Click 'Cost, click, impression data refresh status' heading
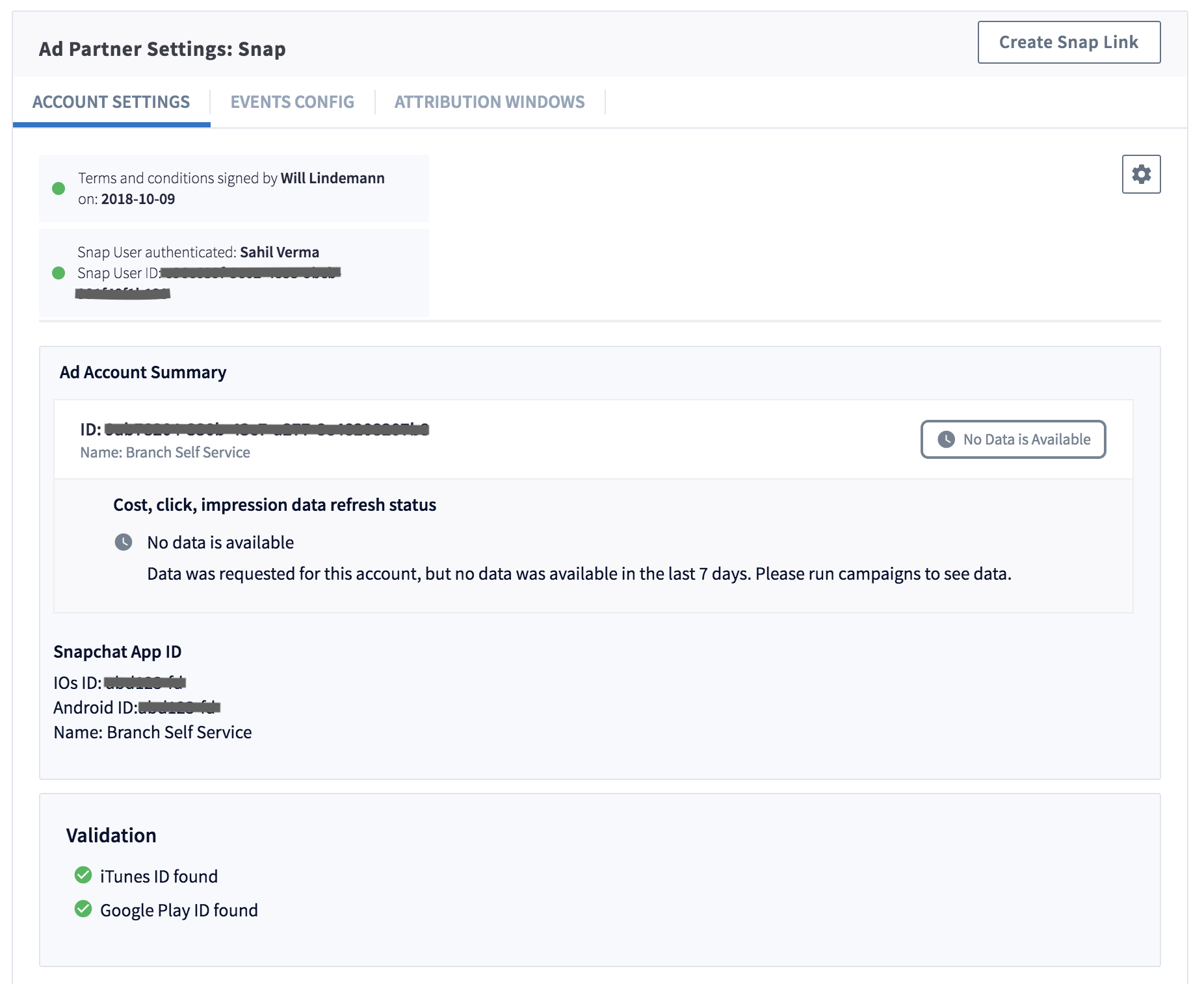The width and height of the screenshot is (1204, 984). tap(274, 505)
